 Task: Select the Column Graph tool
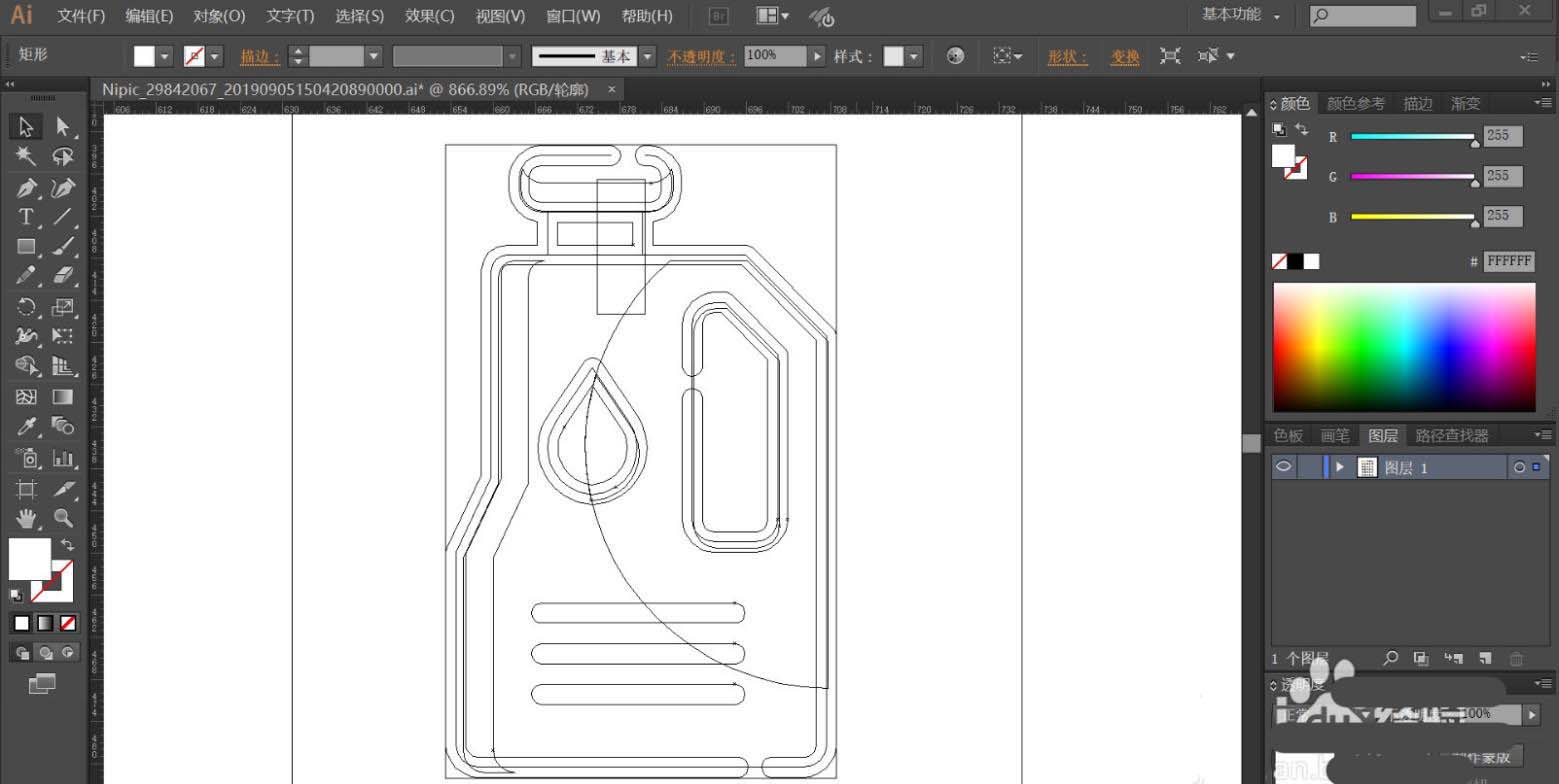pos(63,458)
